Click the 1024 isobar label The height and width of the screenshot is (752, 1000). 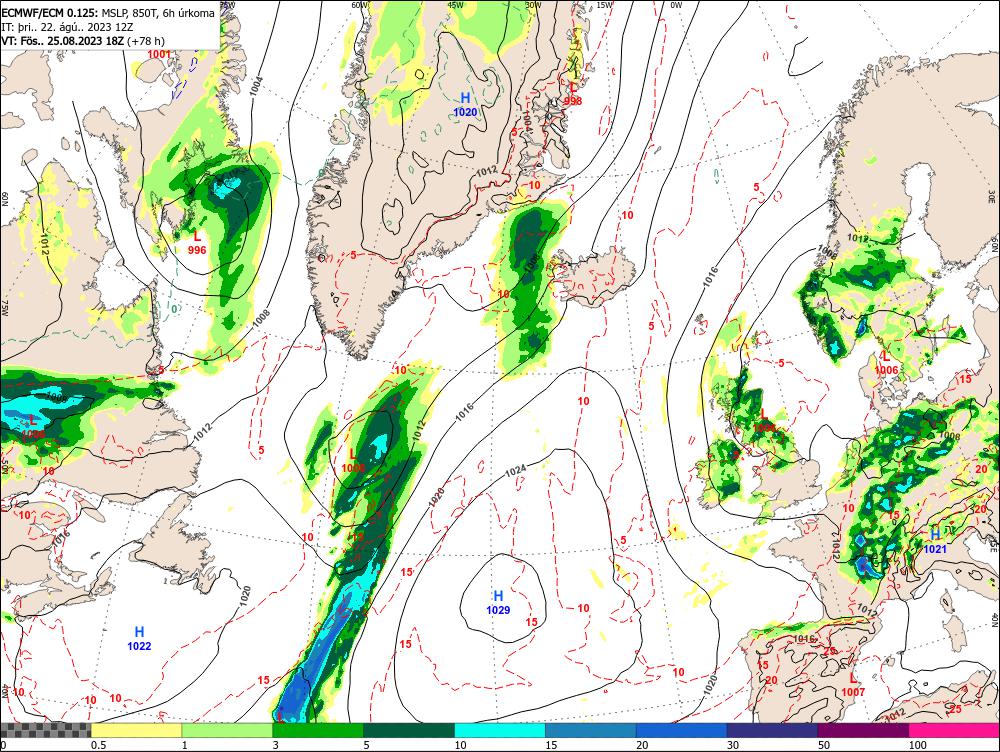(515, 471)
